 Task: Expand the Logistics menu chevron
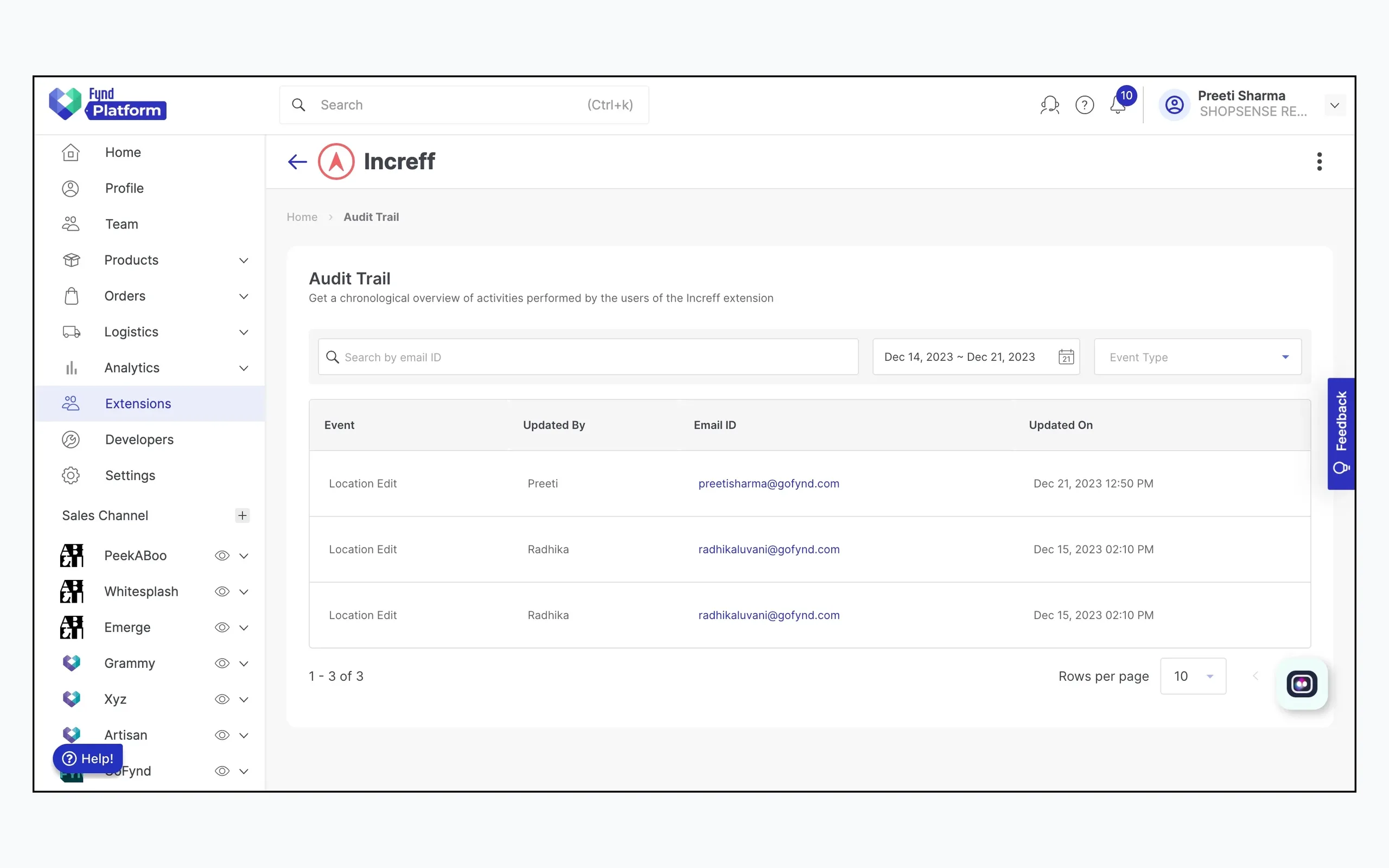click(244, 333)
